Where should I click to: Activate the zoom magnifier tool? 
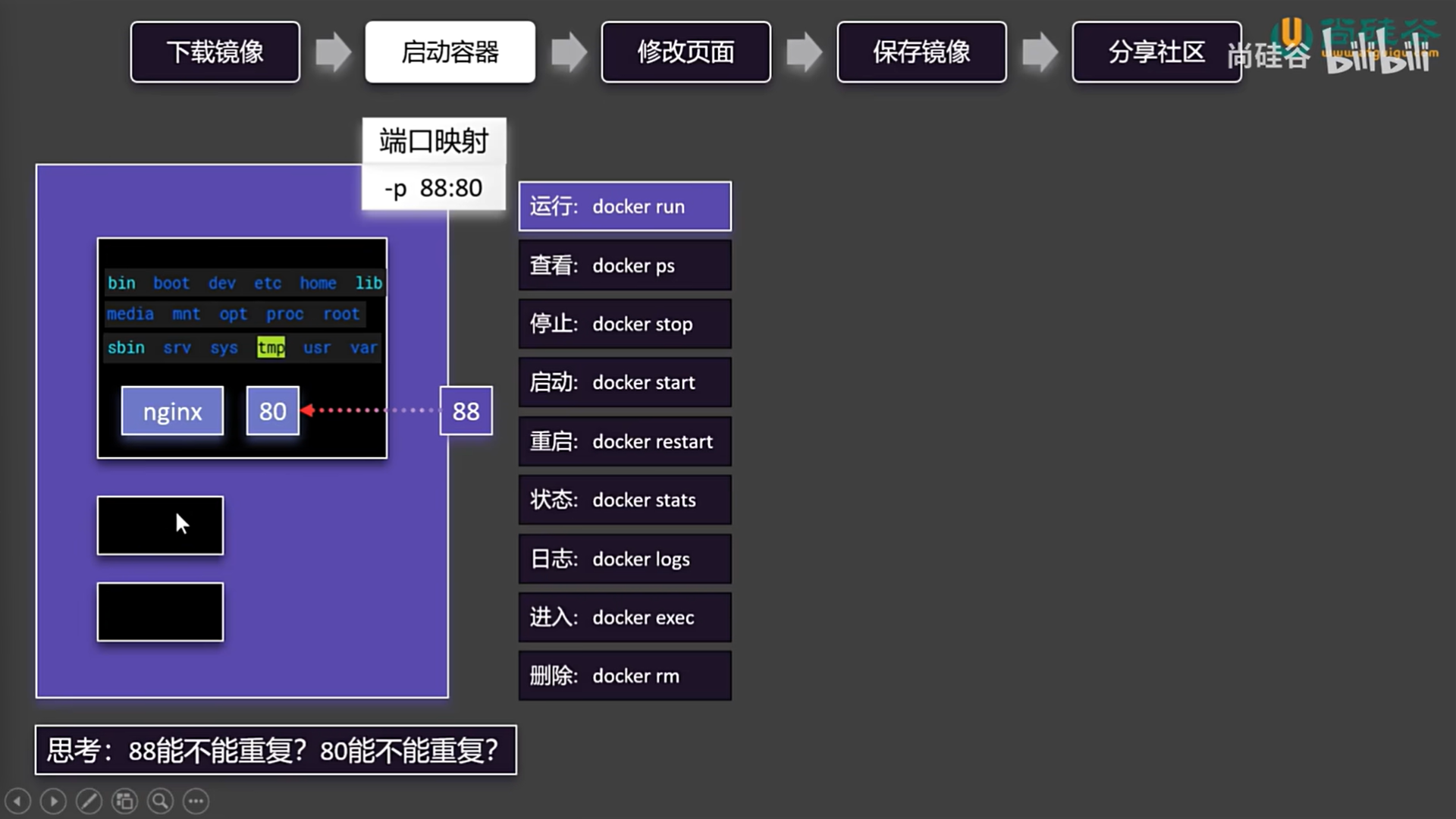(160, 801)
